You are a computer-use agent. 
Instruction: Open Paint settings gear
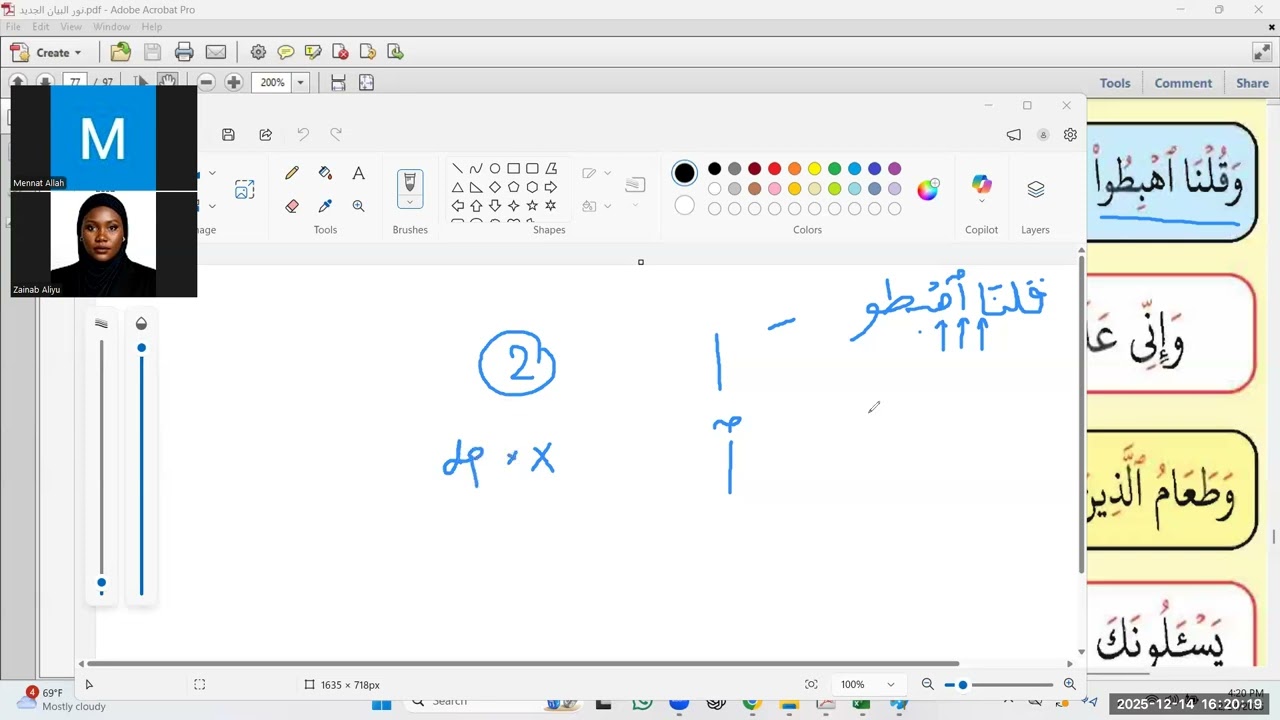pyautogui.click(x=1070, y=134)
